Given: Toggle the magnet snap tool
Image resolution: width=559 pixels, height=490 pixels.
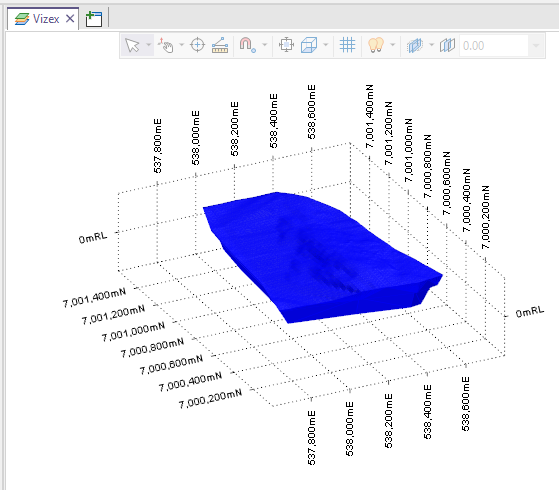Looking at the screenshot, I should 247,45.
